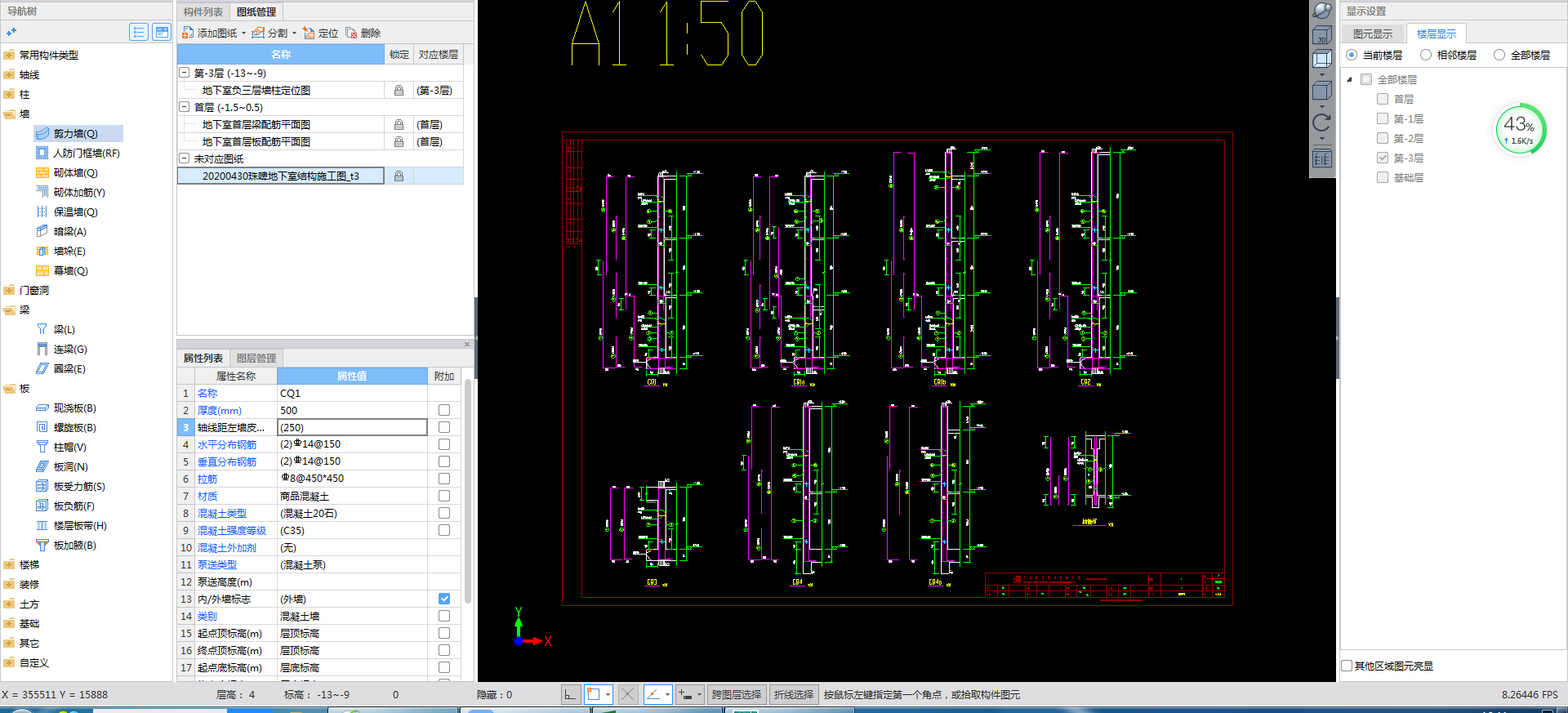Select the 暗梁(A) hidden beam item

click(62, 231)
